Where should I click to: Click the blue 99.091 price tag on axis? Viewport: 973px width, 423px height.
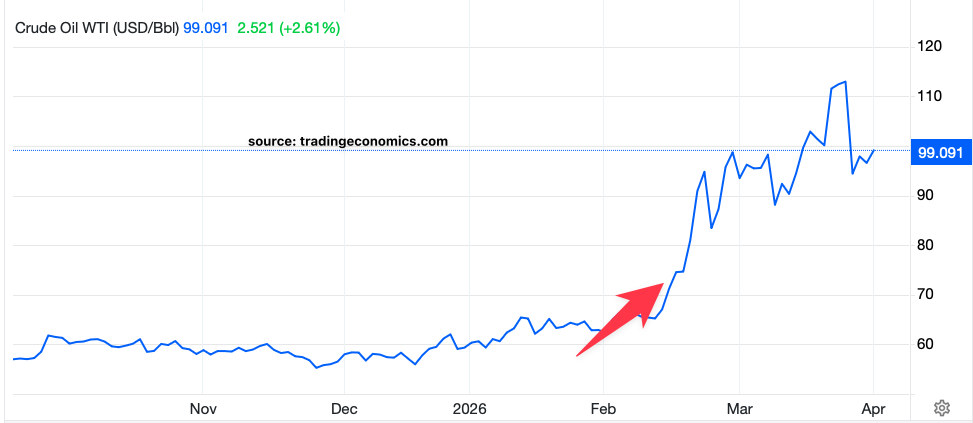[939, 152]
